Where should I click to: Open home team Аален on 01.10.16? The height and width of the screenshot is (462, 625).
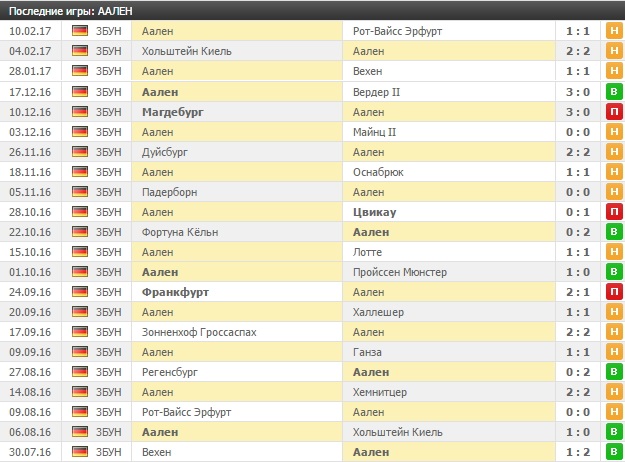tap(160, 272)
